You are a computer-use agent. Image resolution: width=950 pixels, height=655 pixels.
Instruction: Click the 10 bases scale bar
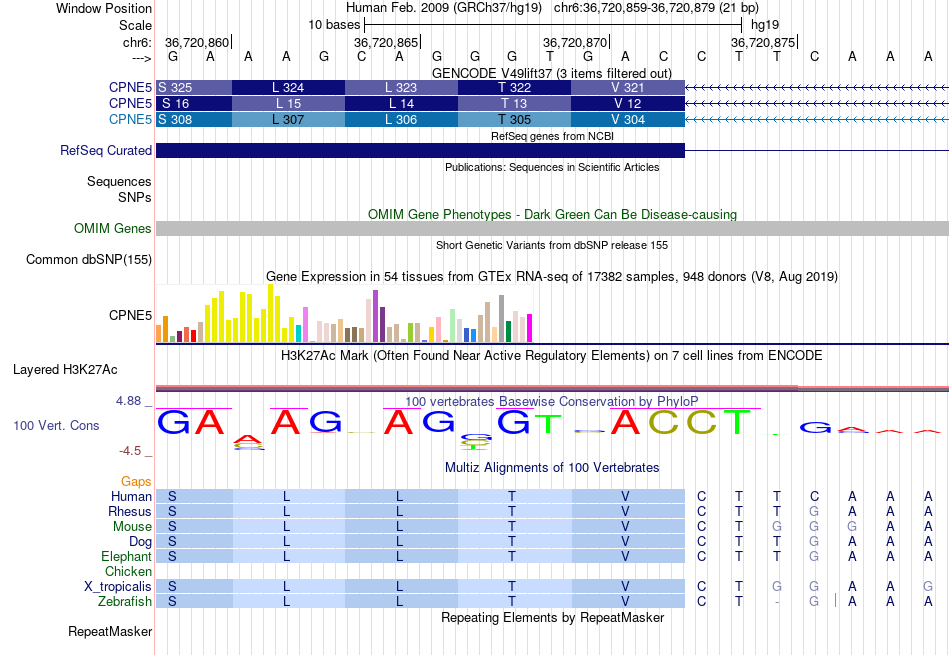coord(553,25)
